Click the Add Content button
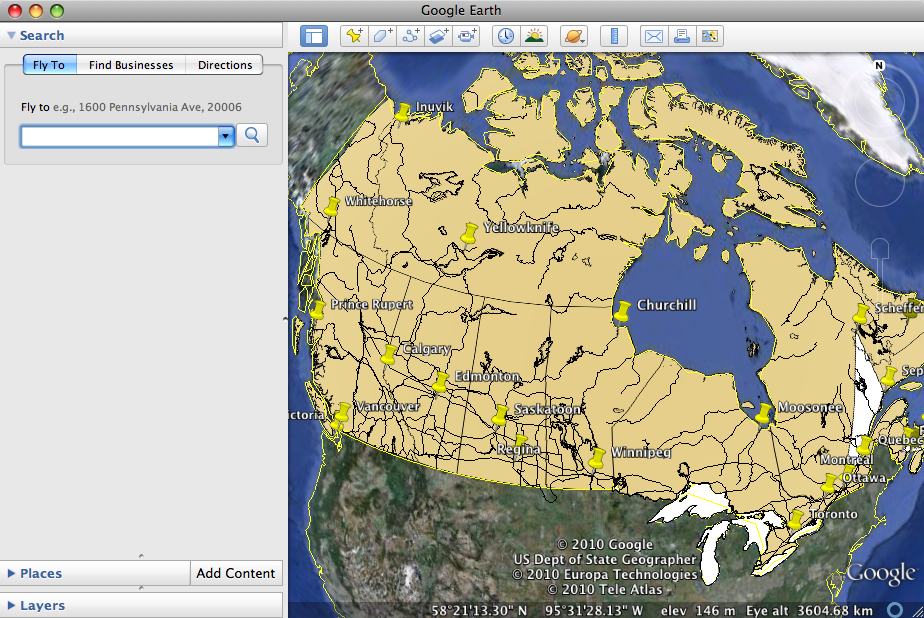924x618 pixels. pyautogui.click(x=236, y=573)
